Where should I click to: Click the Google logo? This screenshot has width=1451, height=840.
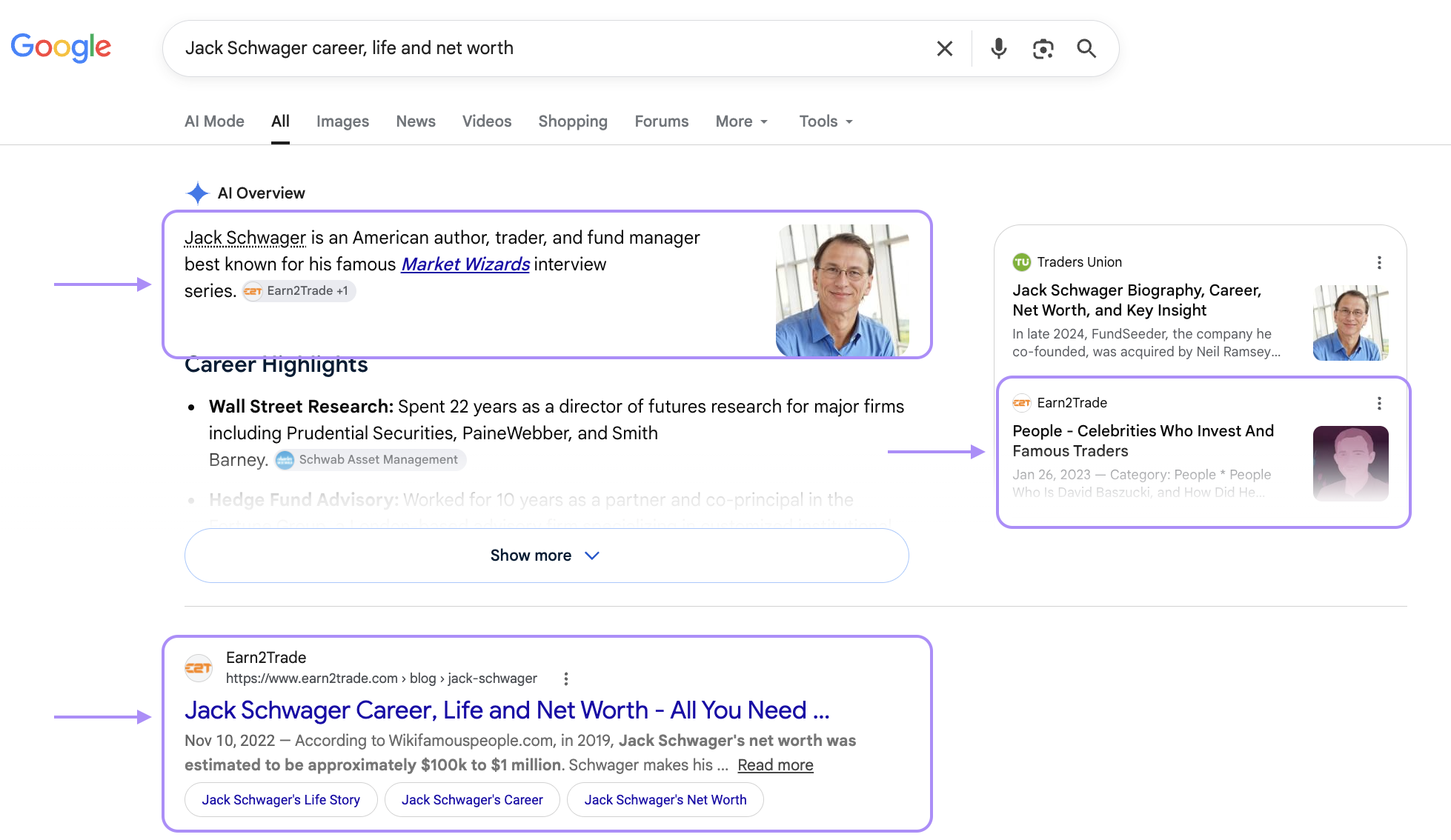61,47
